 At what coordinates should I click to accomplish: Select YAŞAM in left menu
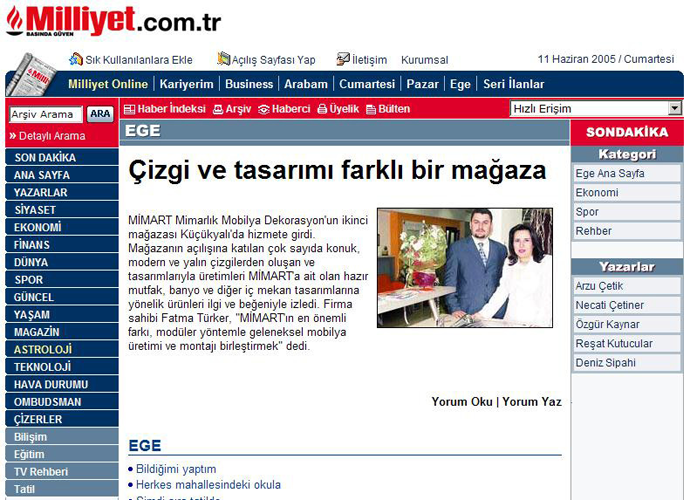tap(62, 314)
